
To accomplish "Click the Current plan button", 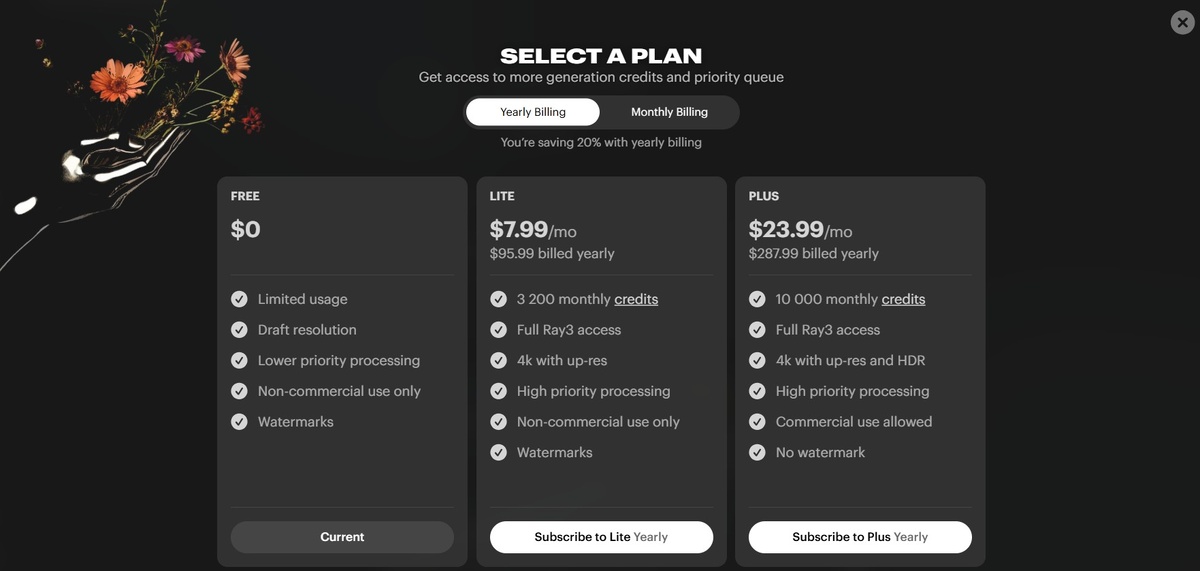I will click(342, 537).
